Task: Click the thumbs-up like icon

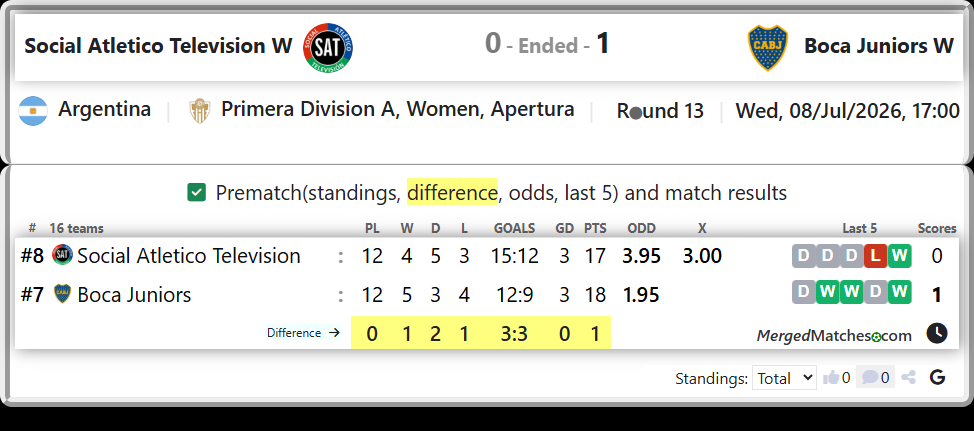Action: point(831,377)
